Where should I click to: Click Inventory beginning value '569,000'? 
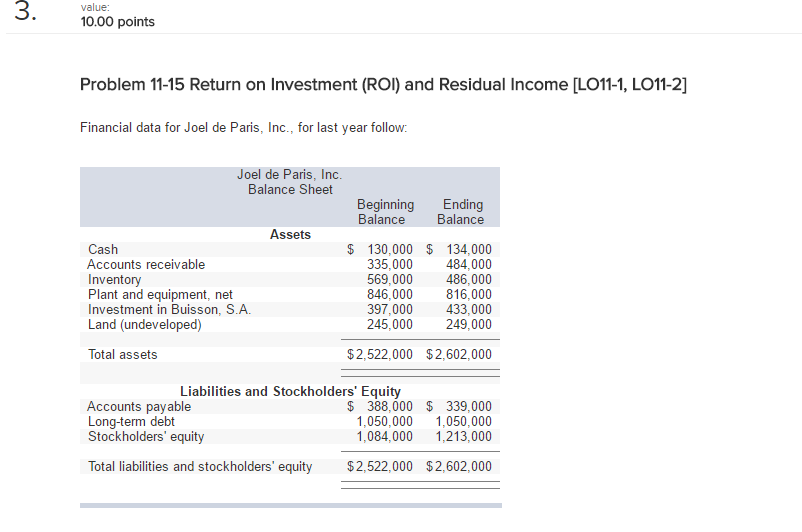(x=390, y=280)
